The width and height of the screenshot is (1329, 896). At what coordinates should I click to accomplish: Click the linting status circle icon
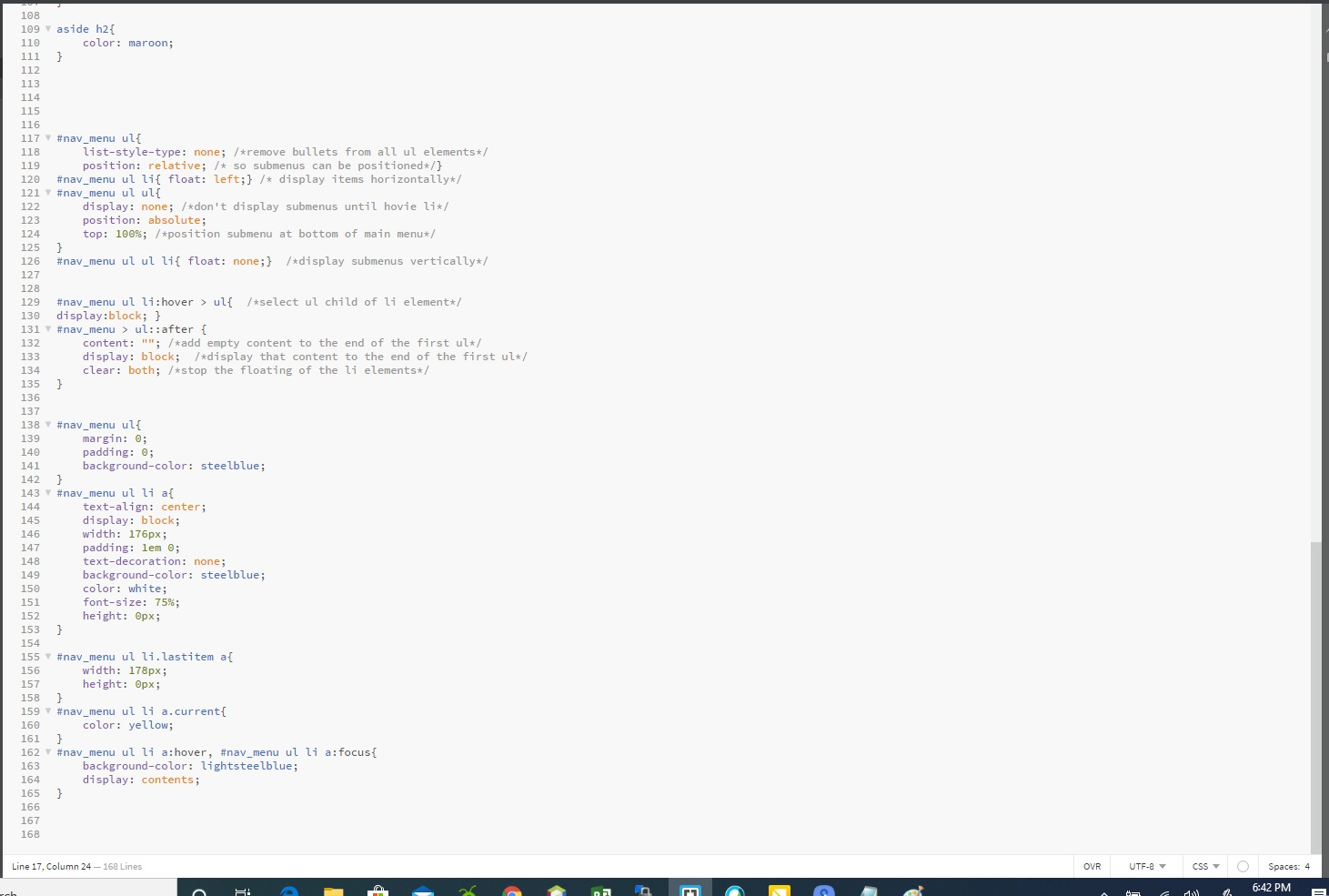(1243, 867)
